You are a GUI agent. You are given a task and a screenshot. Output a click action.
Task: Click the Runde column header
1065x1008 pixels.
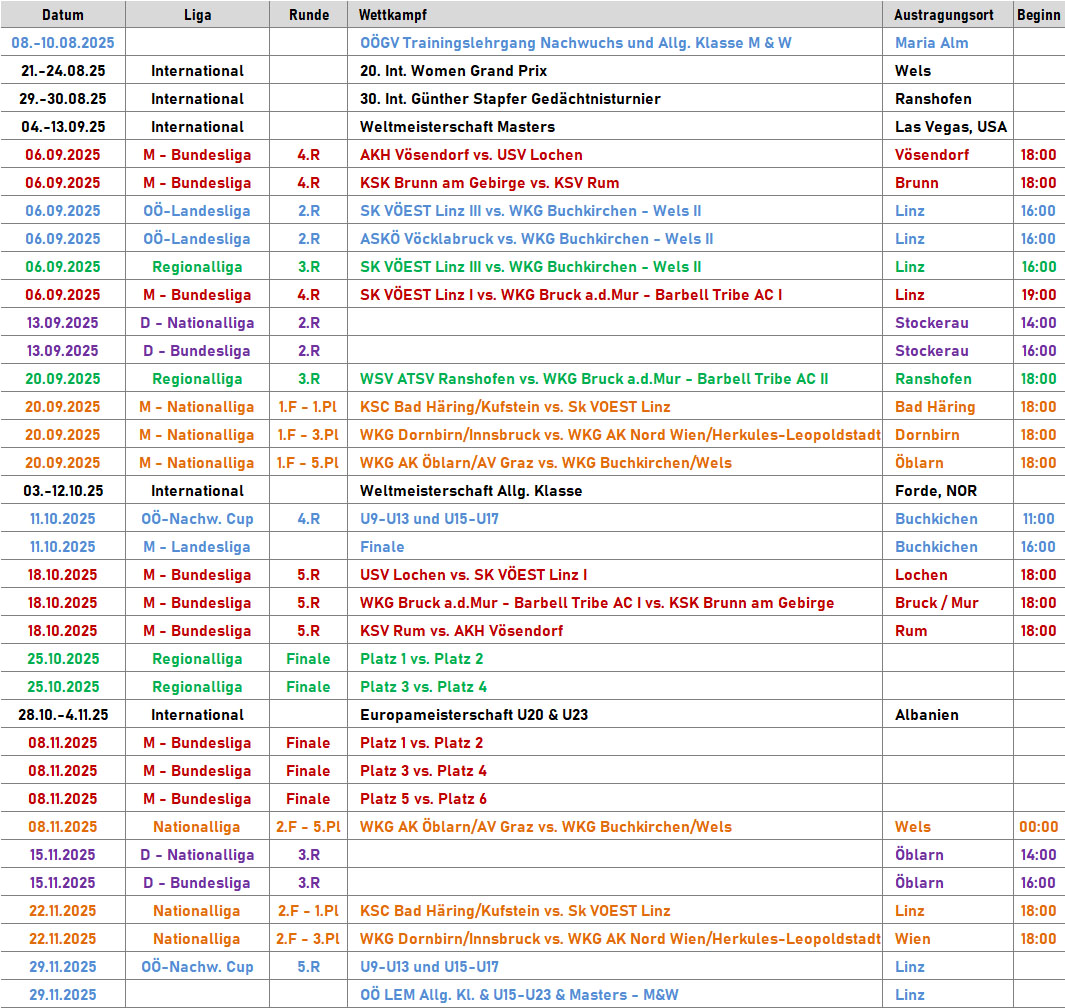(x=308, y=14)
